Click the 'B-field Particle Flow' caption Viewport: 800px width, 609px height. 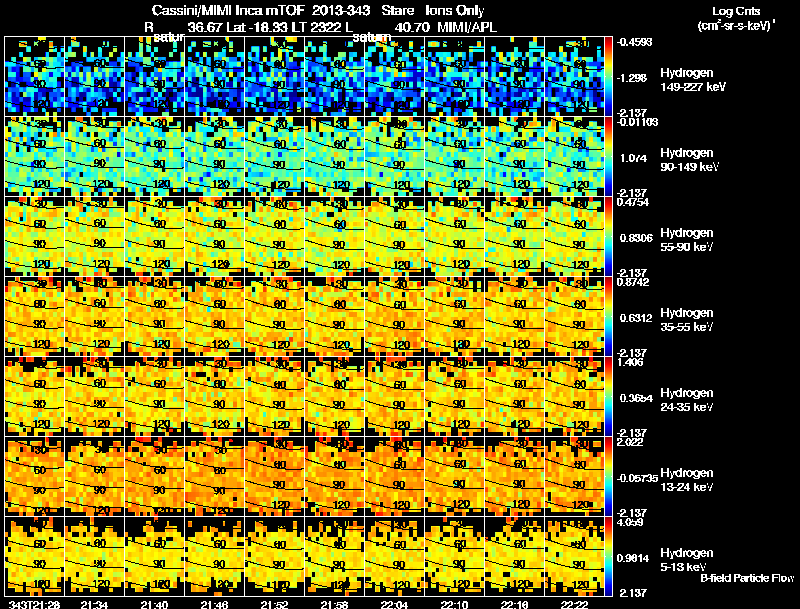pyautogui.click(x=747, y=578)
